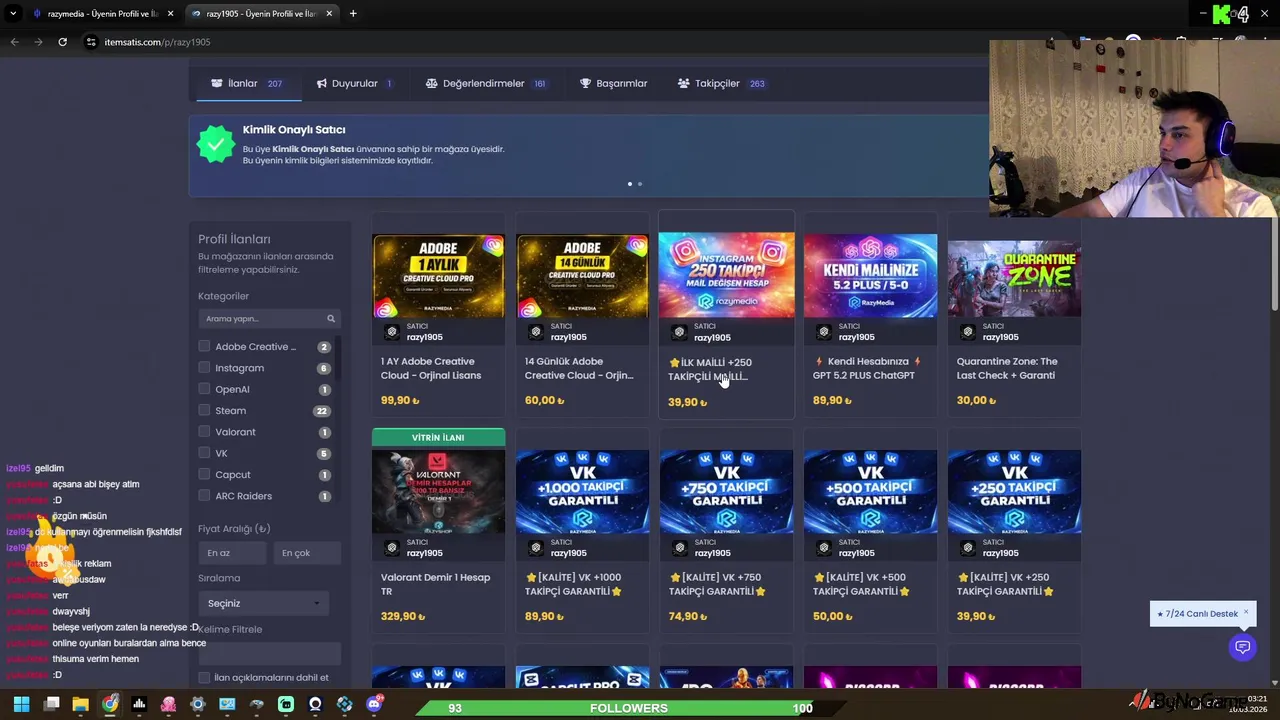Open the İlanlar tab
Viewport: 1280px width, 720px height.
tap(246, 84)
